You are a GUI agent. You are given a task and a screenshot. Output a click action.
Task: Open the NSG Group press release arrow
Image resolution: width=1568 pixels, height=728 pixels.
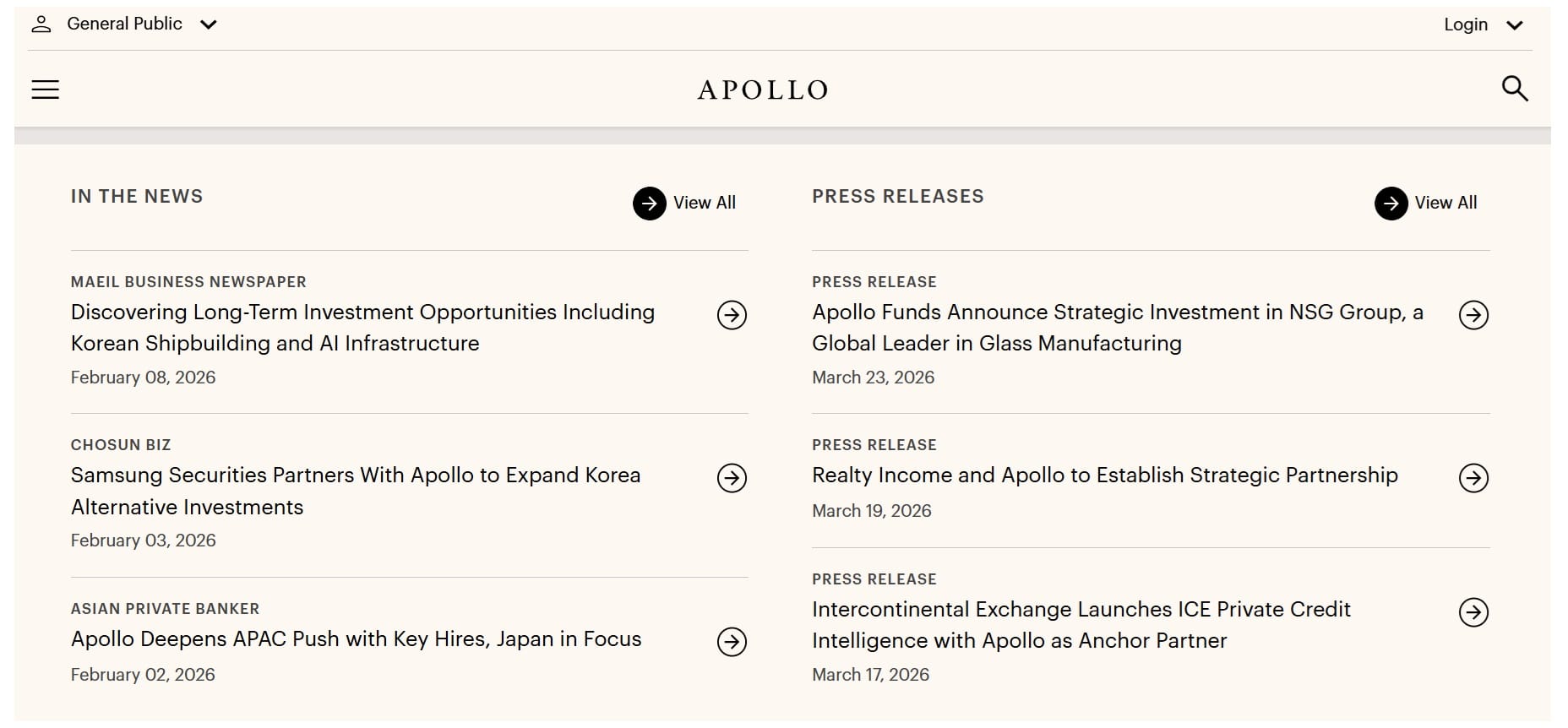coord(1475,316)
